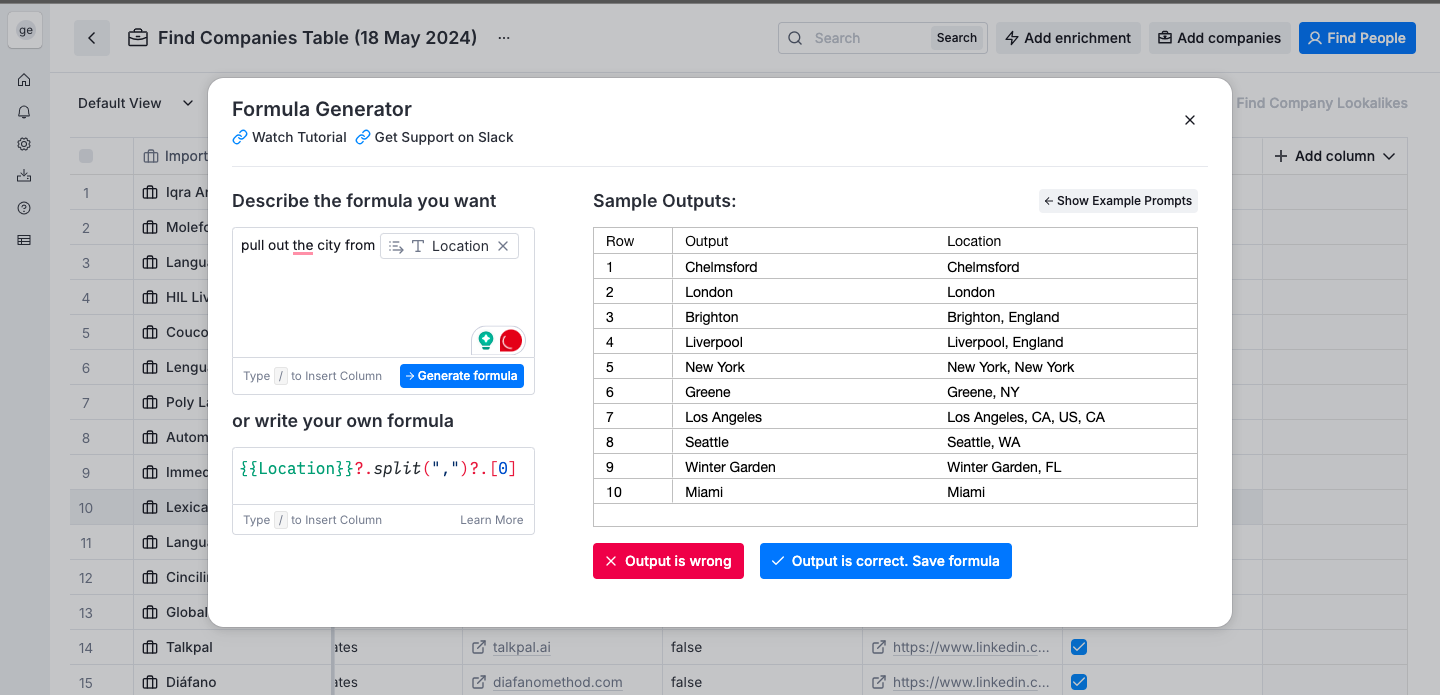This screenshot has width=1440, height=695.
Task: Open the three-dot menu next to the table title
Action: [x=504, y=38]
